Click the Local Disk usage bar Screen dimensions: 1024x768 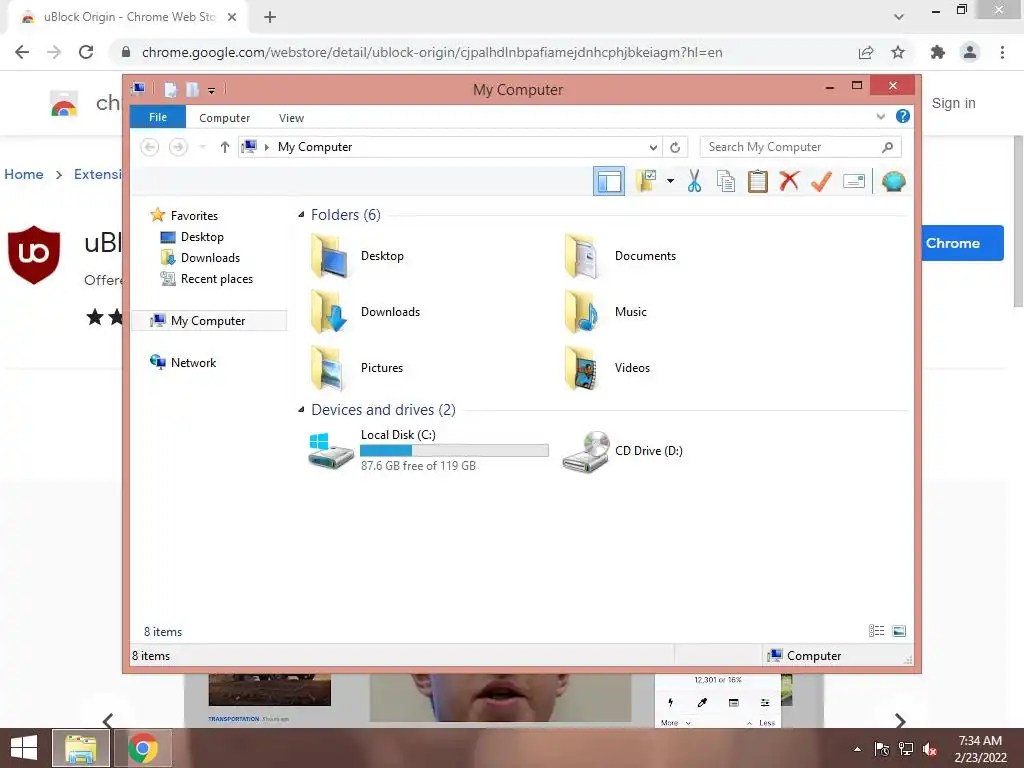[454, 451]
